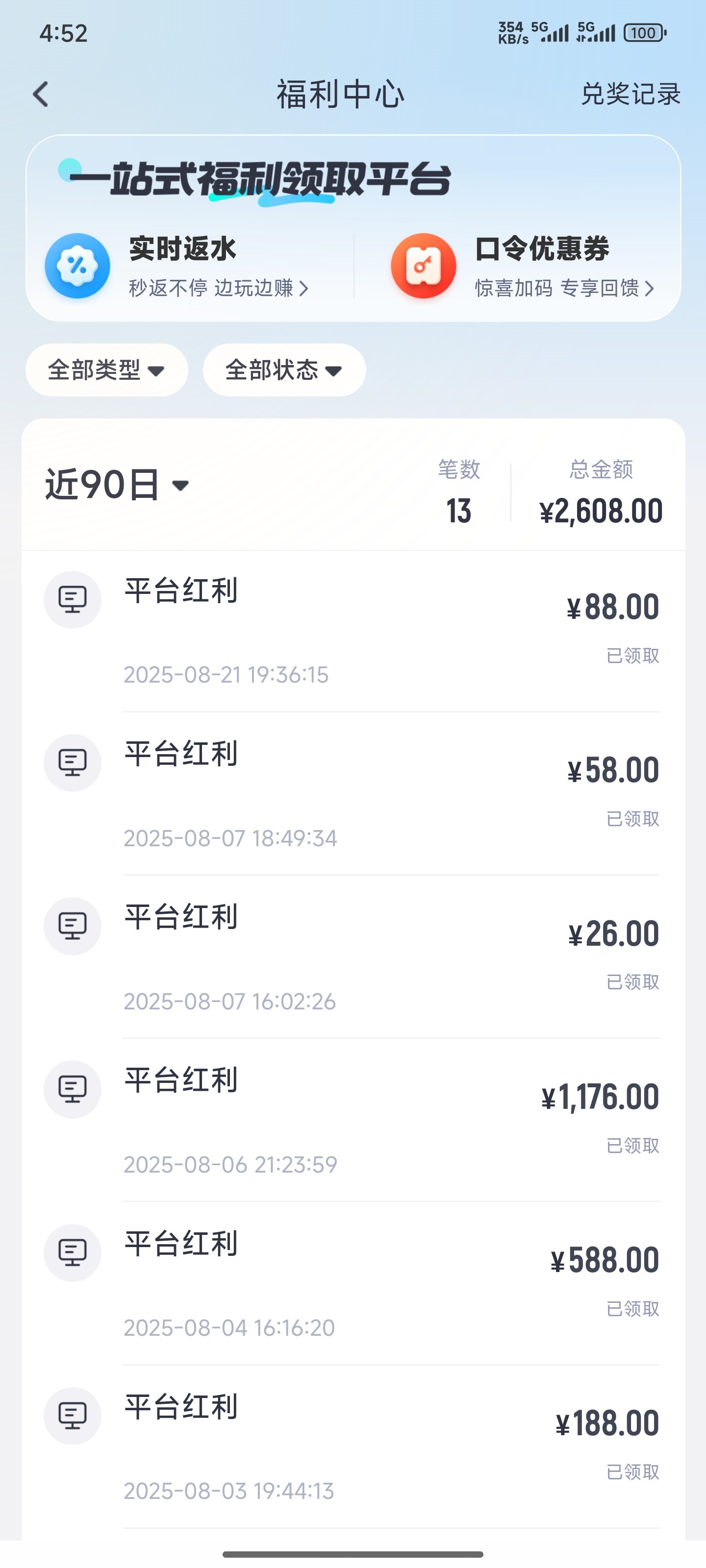Open the 全部类型 filter dropdown
The width and height of the screenshot is (706, 1568).
(x=106, y=370)
